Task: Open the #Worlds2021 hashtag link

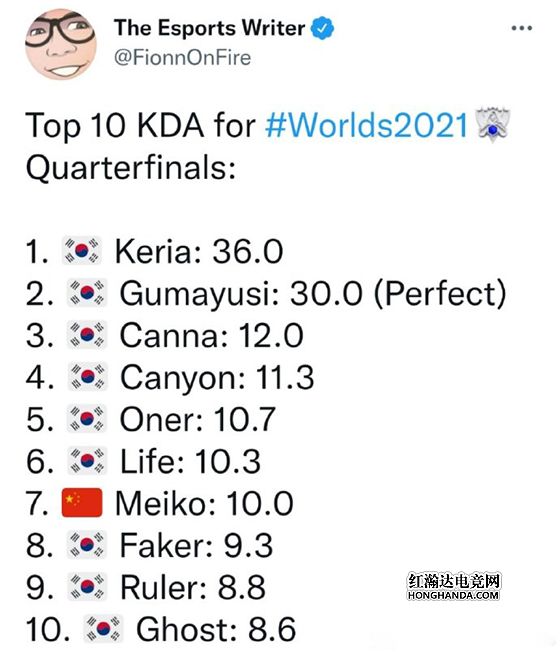Action: (x=367, y=125)
